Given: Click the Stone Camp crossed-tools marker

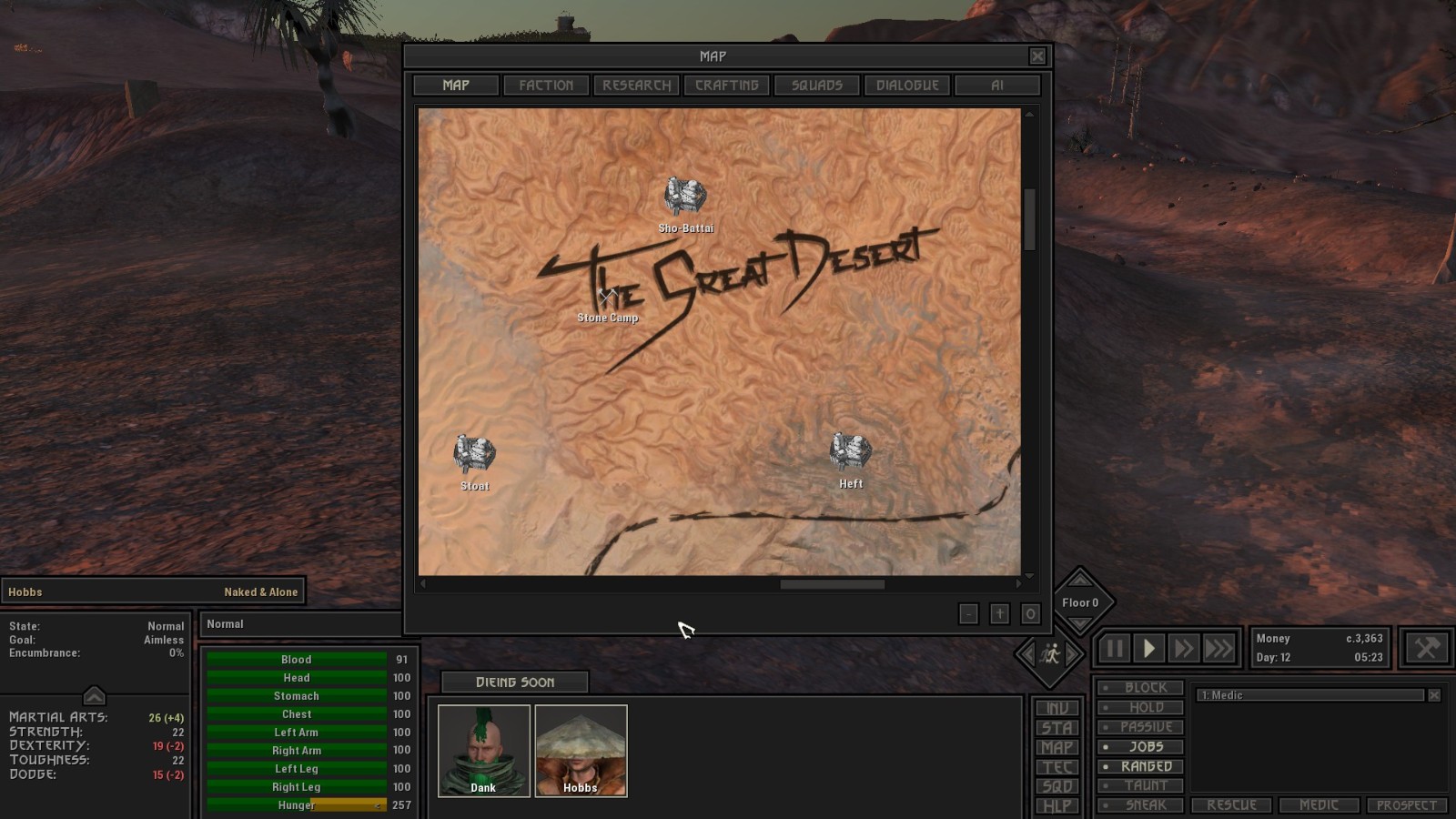Looking at the screenshot, I should [608, 297].
